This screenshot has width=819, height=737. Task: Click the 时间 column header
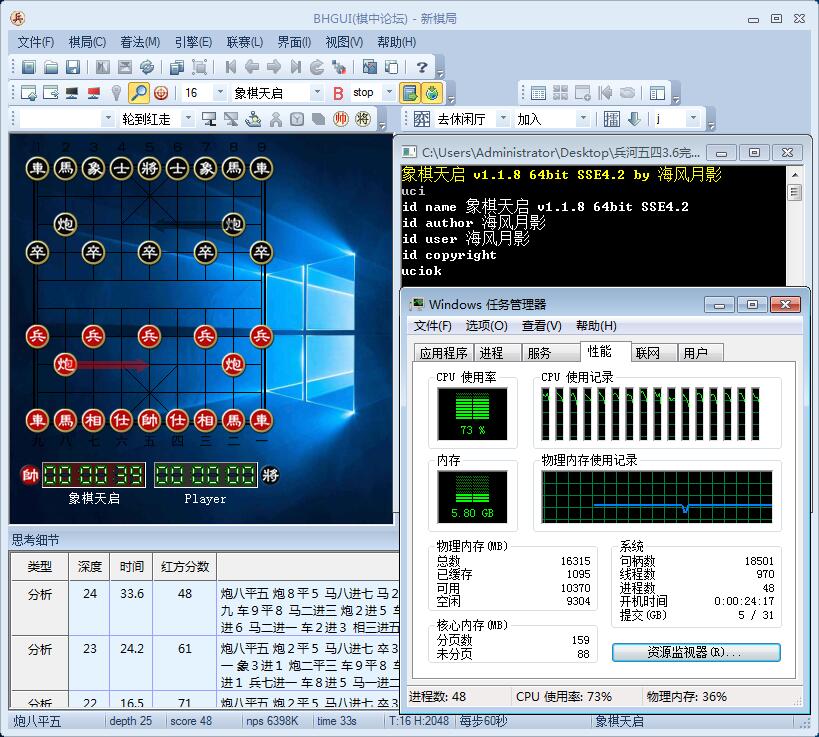(132, 567)
